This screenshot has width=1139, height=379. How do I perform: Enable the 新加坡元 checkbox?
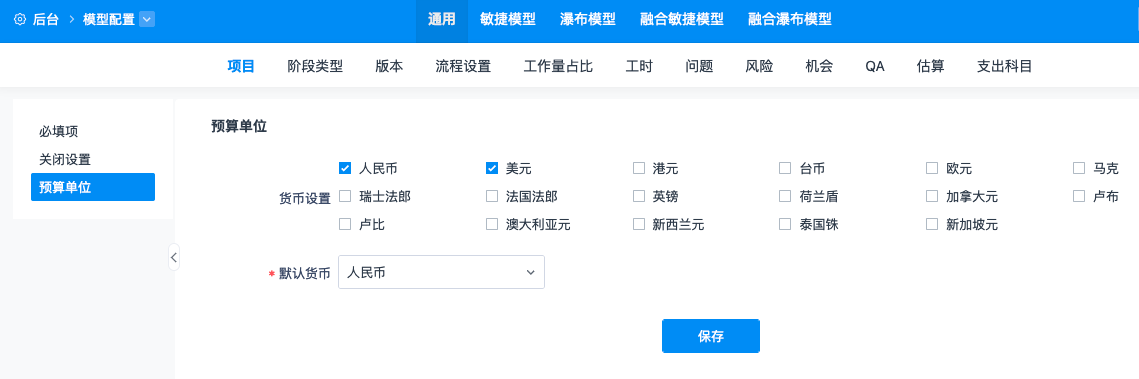click(932, 224)
